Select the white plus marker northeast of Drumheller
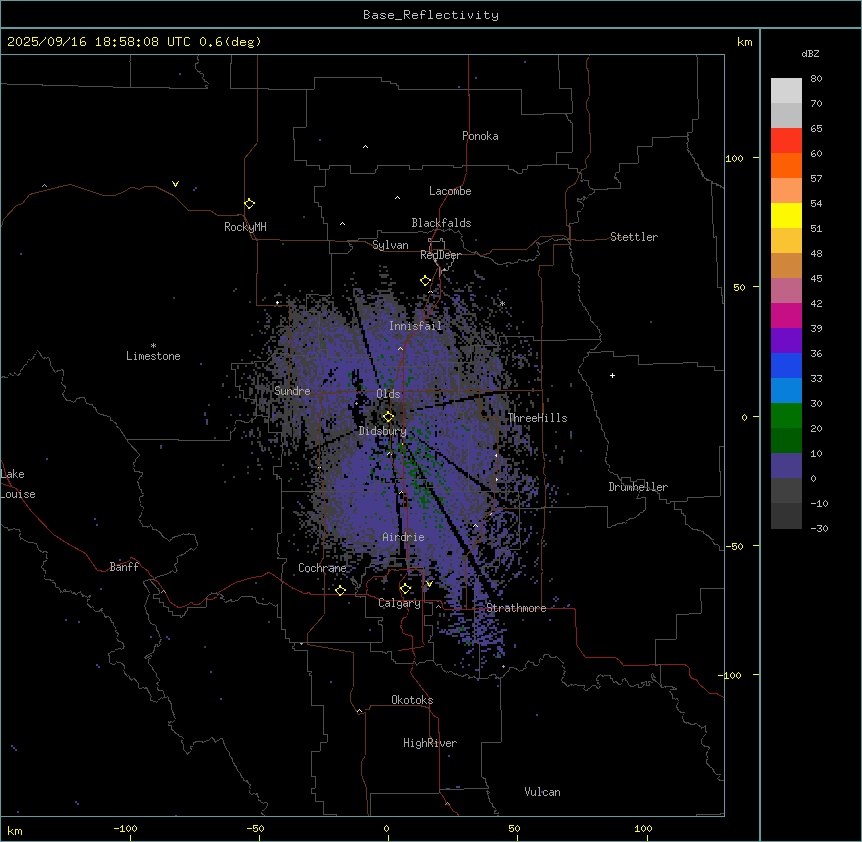Viewport: 862px width, 842px height. click(612, 375)
